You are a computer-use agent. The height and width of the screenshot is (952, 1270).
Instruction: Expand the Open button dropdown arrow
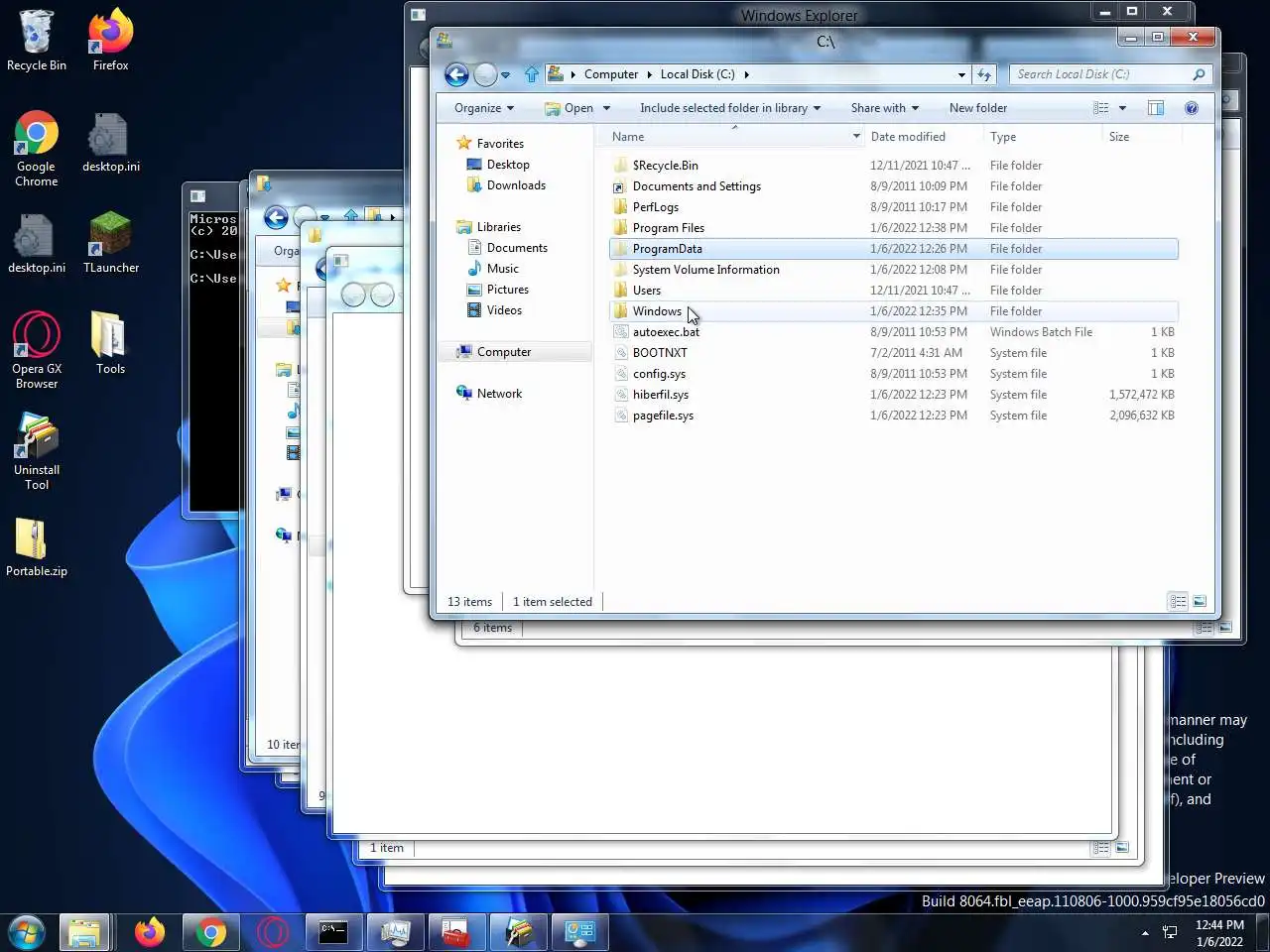606,108
